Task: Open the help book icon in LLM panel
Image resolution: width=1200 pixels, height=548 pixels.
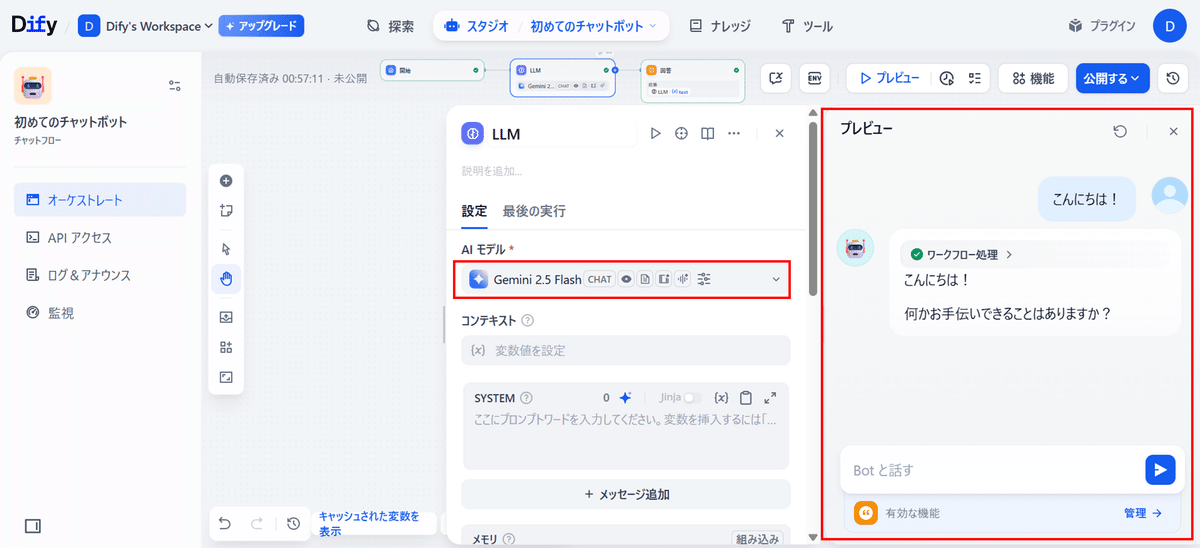Action: [708, 133]
